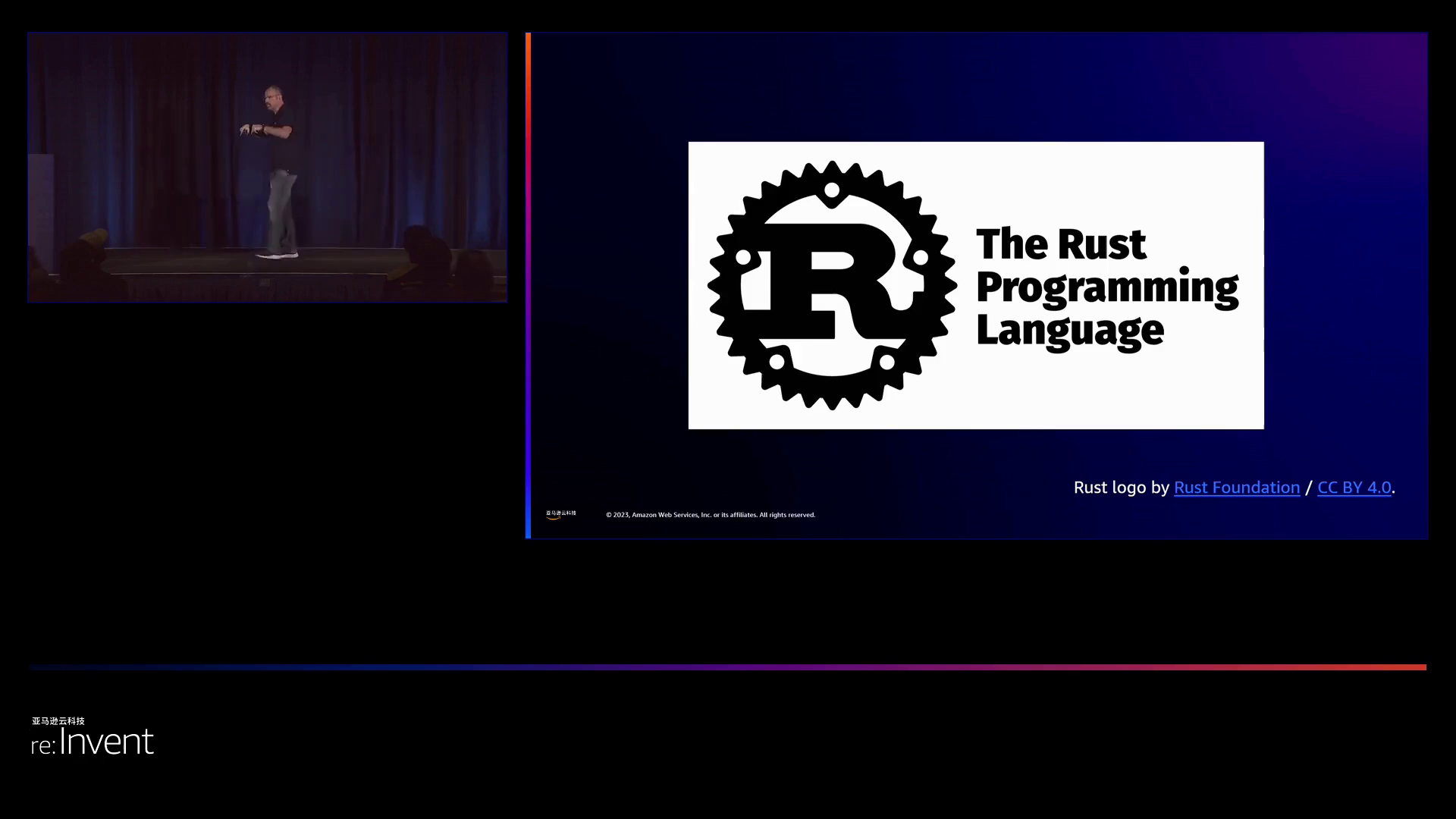Open the Rust Foundation link
1456x819 pixels.
(1237, 488)
